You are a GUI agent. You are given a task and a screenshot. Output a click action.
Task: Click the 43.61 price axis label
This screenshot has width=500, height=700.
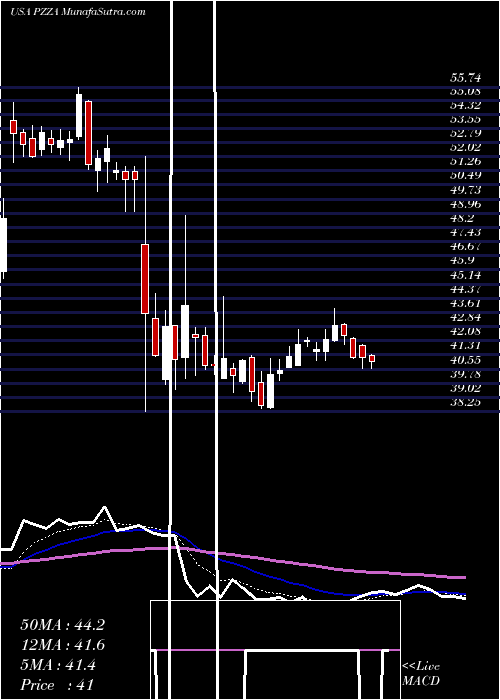[x=466, y=304]
